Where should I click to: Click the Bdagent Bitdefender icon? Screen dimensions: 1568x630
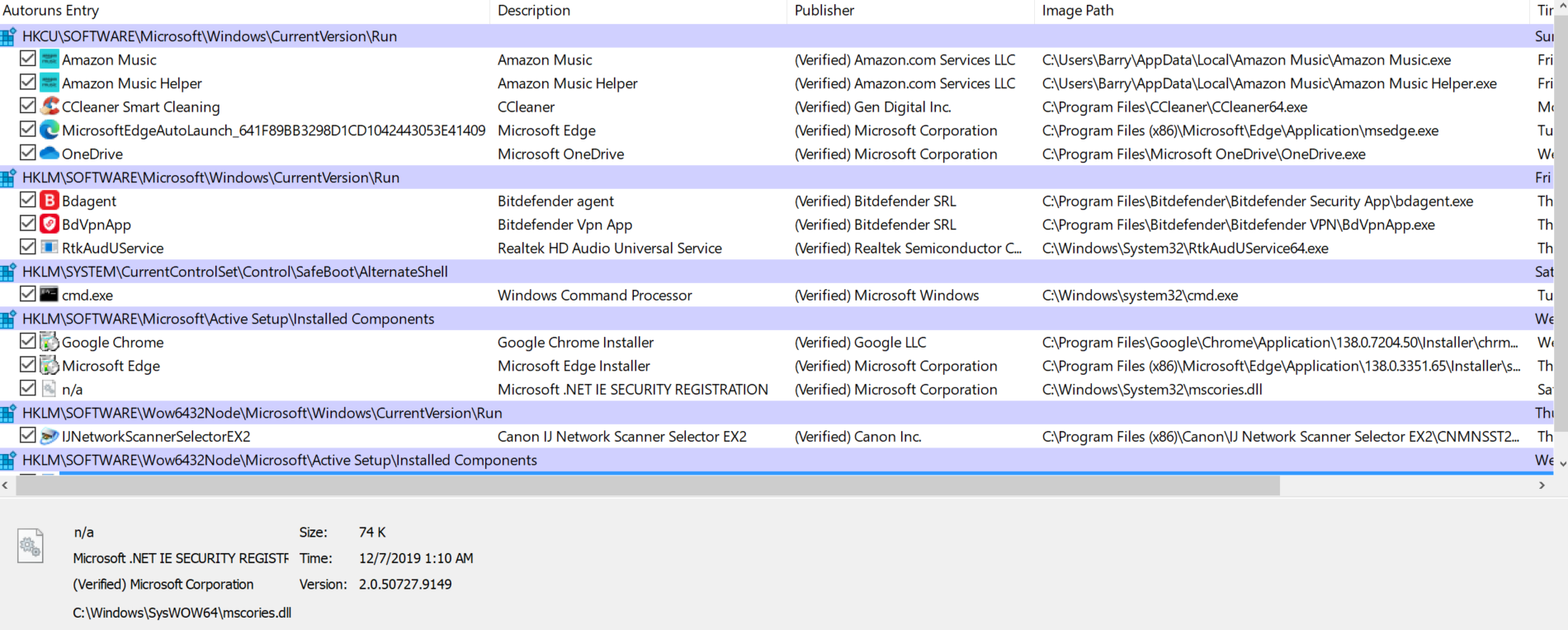tap(50, 201)
